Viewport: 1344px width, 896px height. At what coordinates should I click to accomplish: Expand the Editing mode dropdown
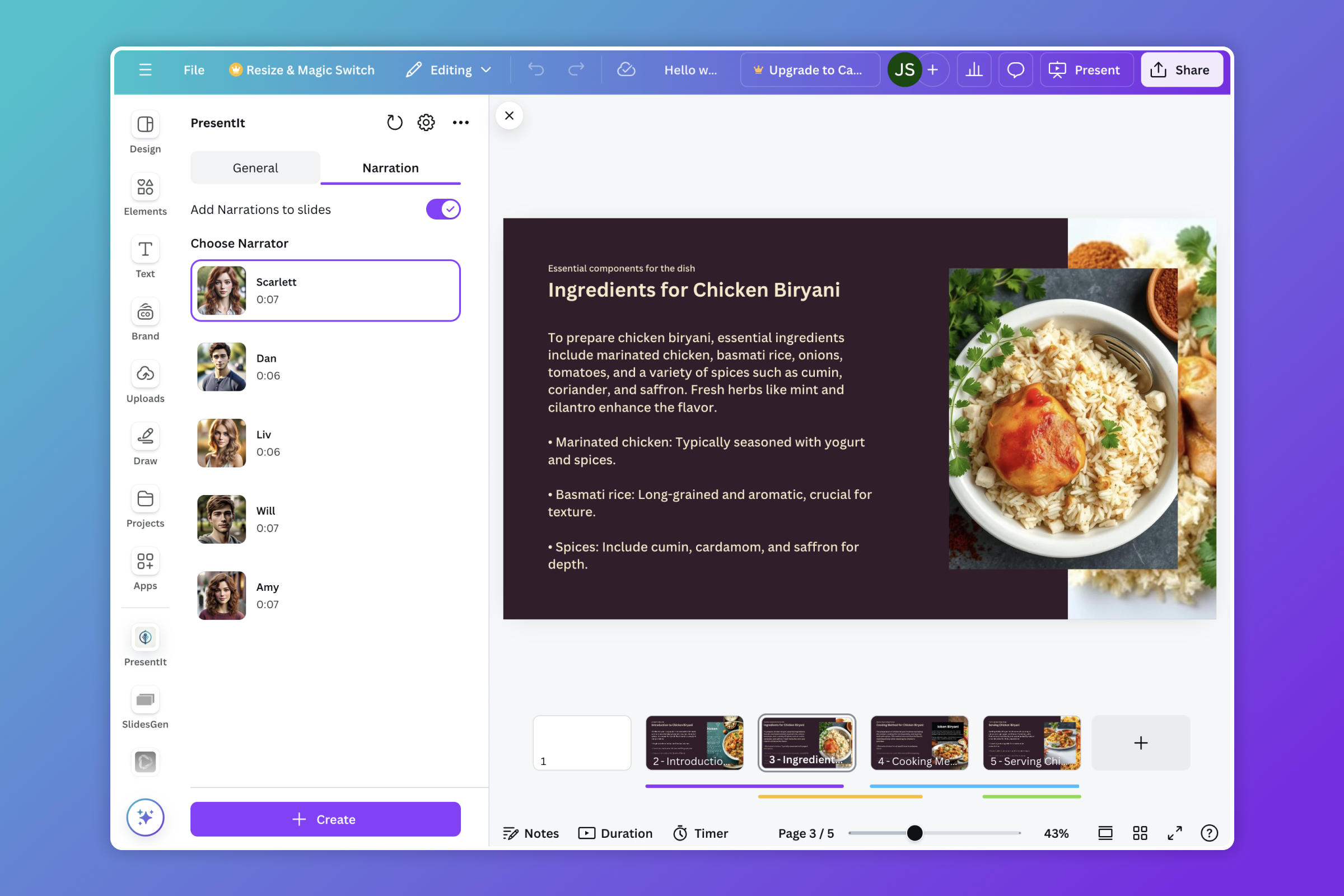pyautogui.click(x=449, y=69)
